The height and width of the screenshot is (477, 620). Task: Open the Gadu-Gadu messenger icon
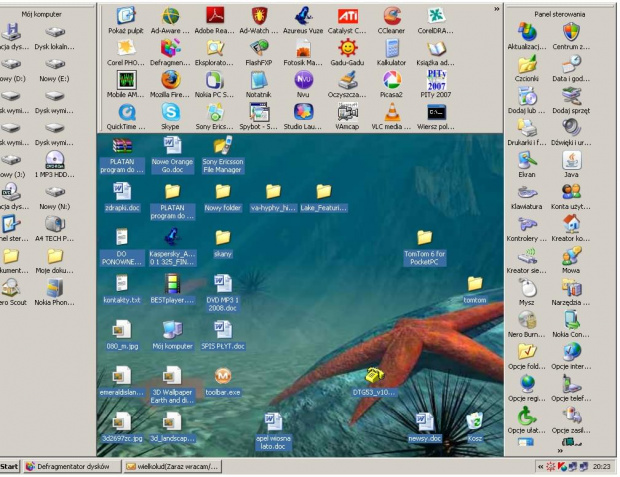[x=347, y=53]
